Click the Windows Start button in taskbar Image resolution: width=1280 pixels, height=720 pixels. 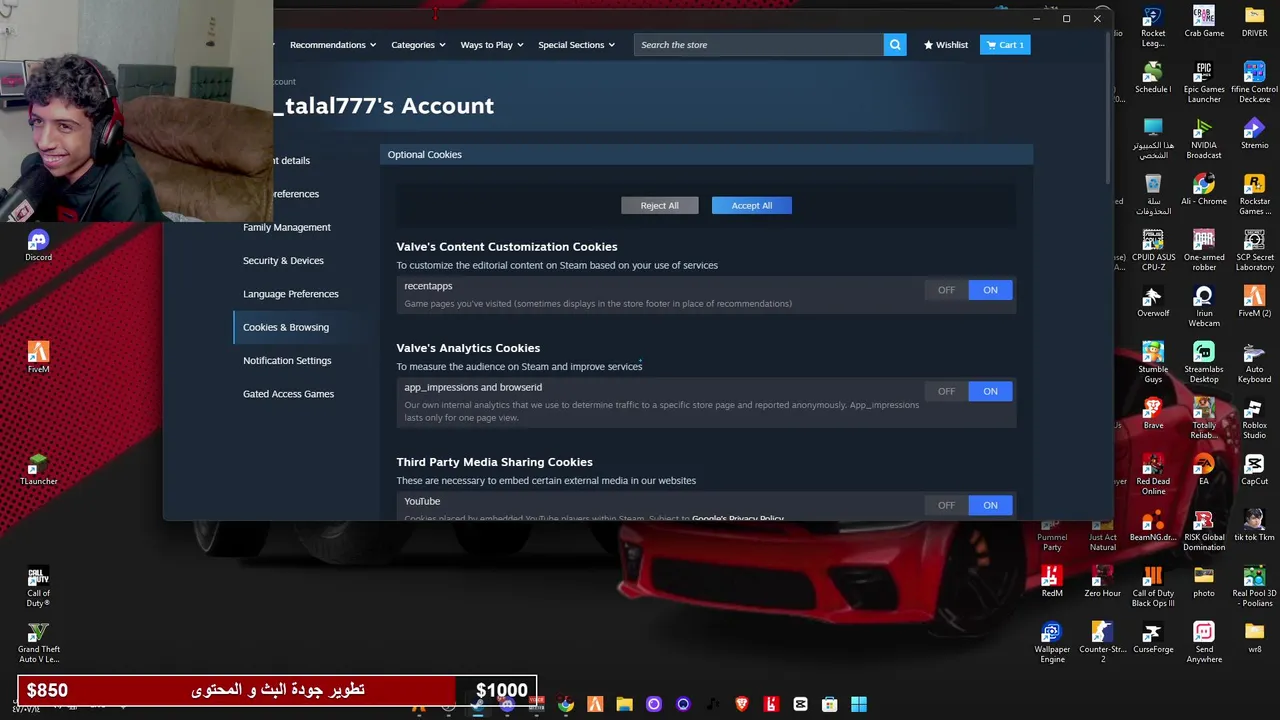click(859, 704)
